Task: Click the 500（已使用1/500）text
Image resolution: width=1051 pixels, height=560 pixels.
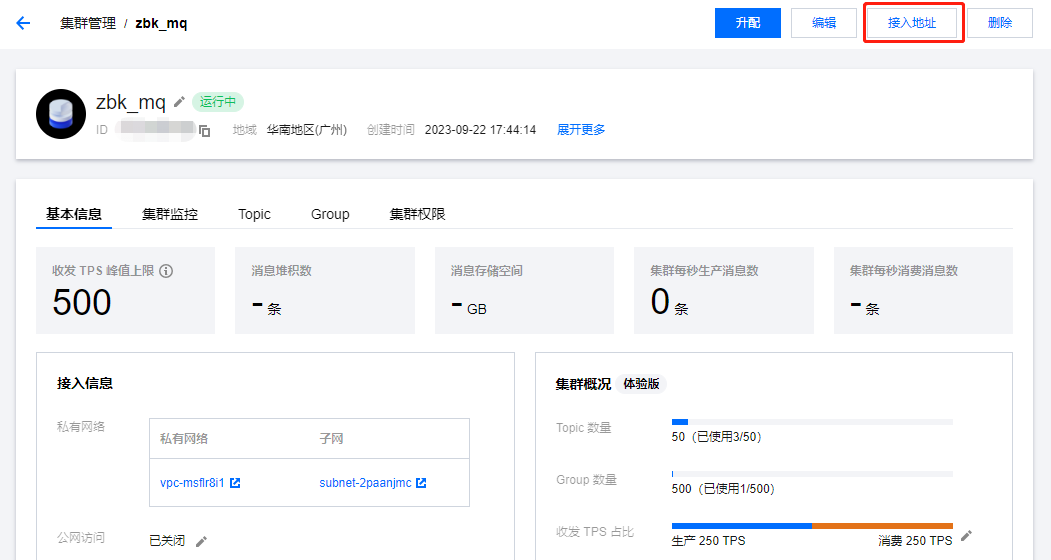Action: pos(723,489)
